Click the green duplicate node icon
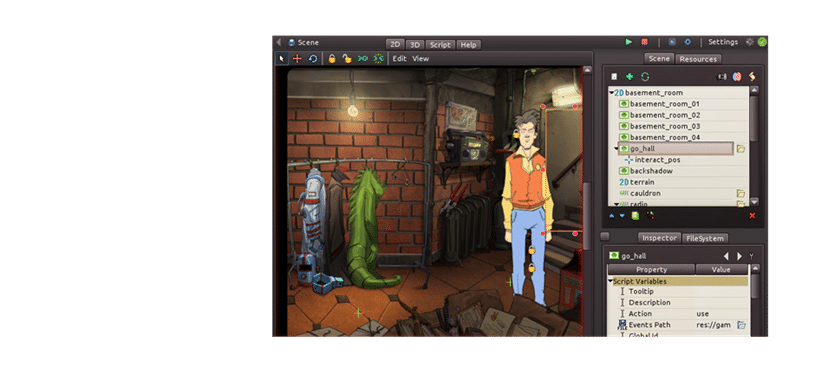The image size is (815, 381). [635, 216]
